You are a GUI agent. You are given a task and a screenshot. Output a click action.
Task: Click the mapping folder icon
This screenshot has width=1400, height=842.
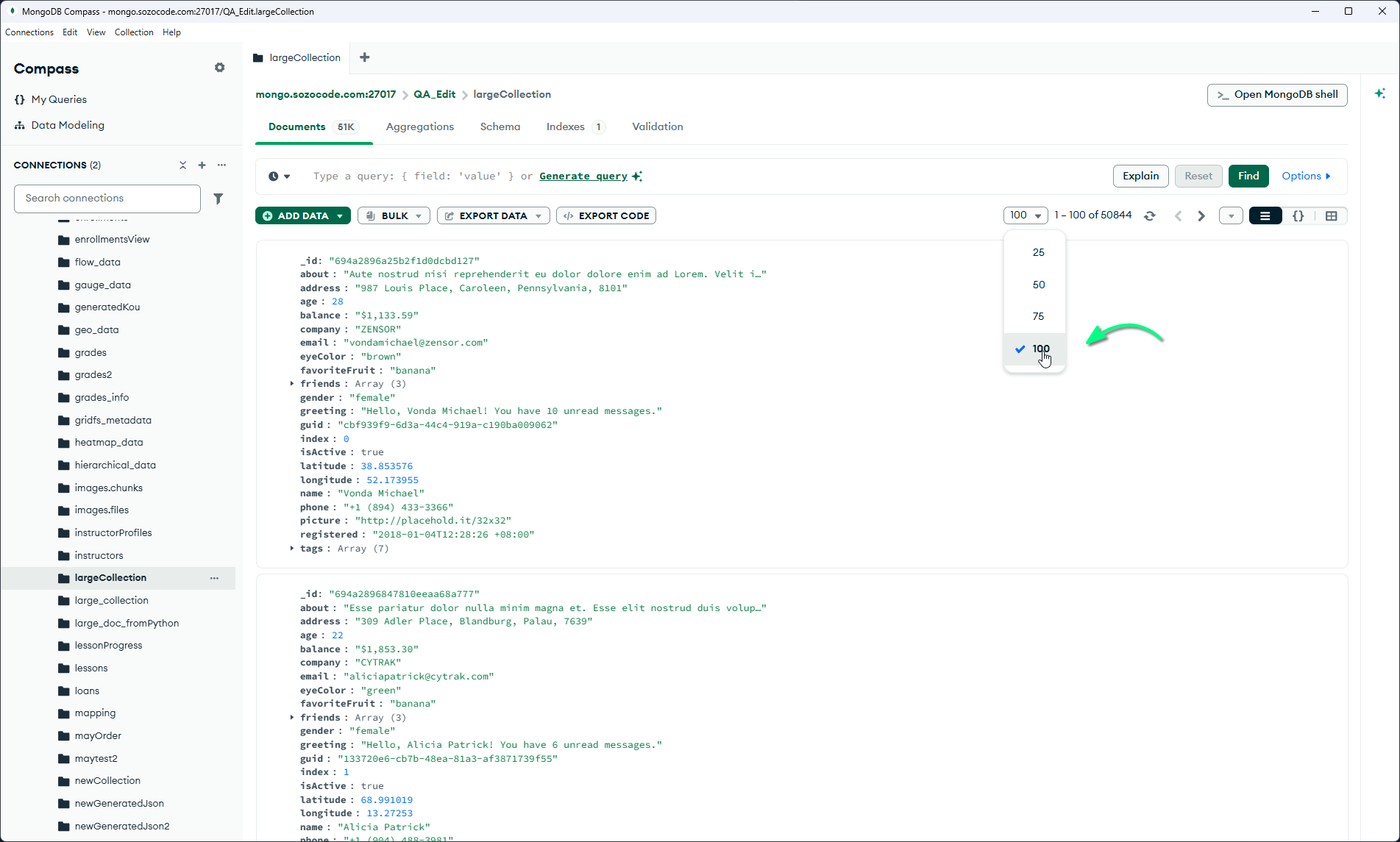point(64,713)
